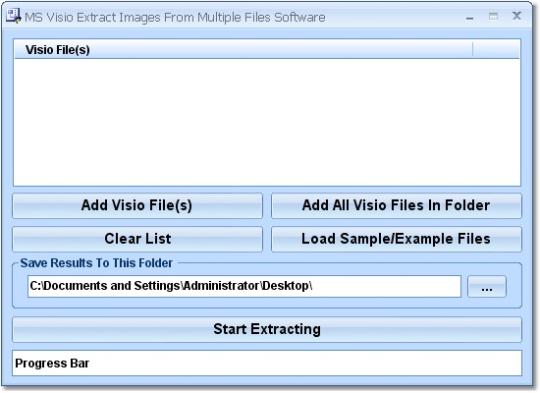The width and height of the screenshot is (540, 393).
Task: Minimize the application window
Action: click(469, 17)
